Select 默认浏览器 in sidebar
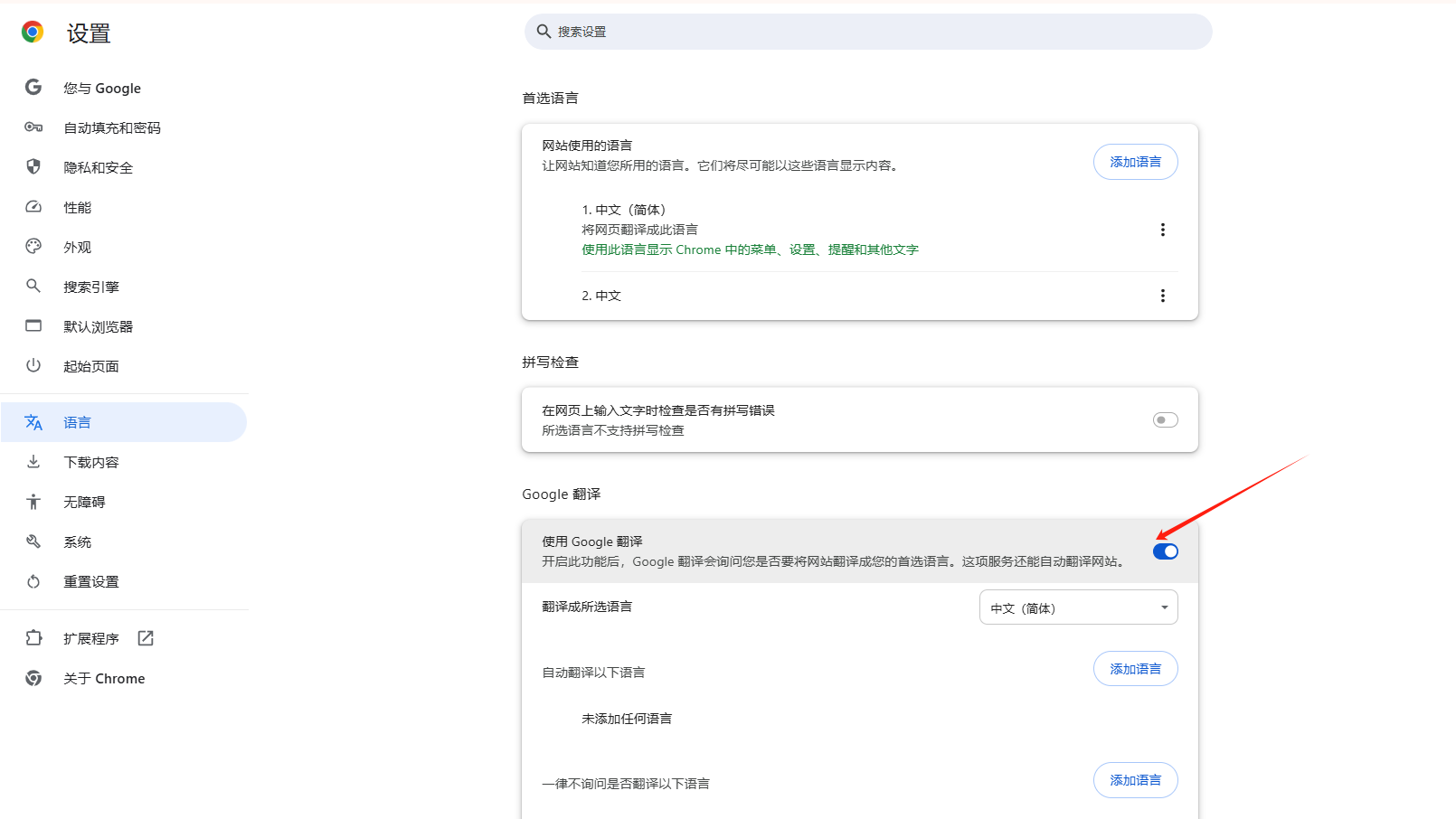 pyautogui.click(x=124, y=326)
